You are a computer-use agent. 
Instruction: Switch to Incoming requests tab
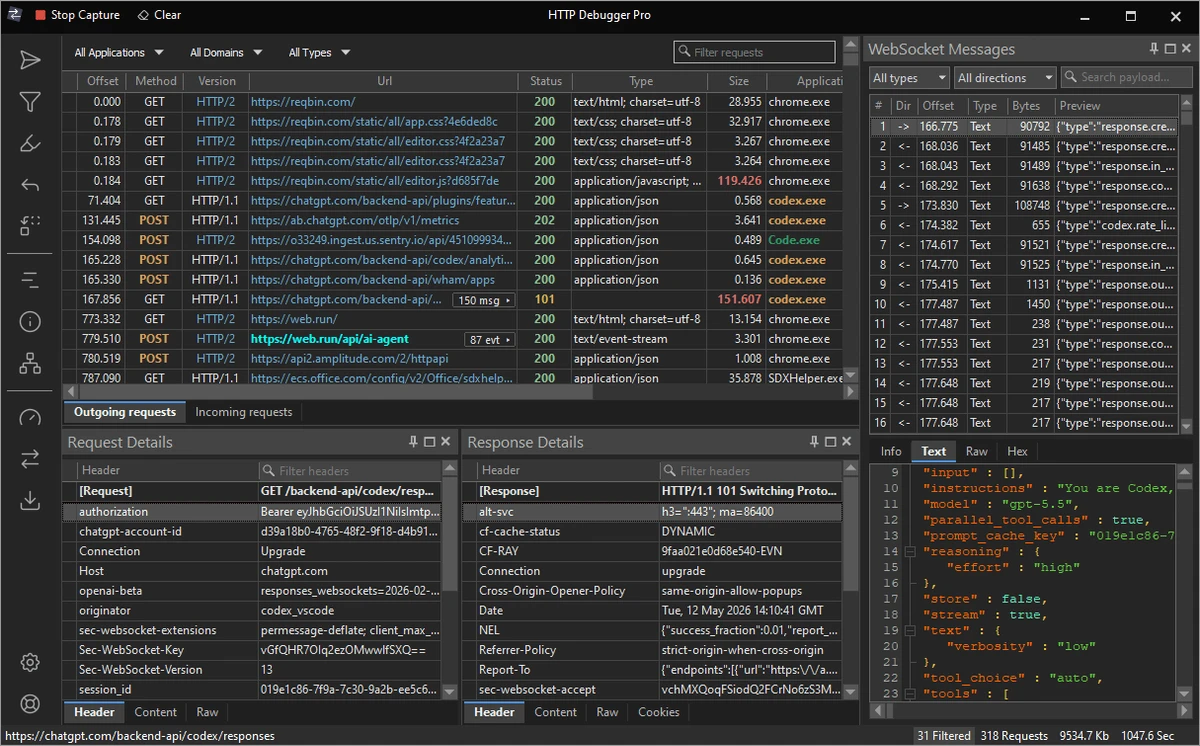click(x=244, y=412)
